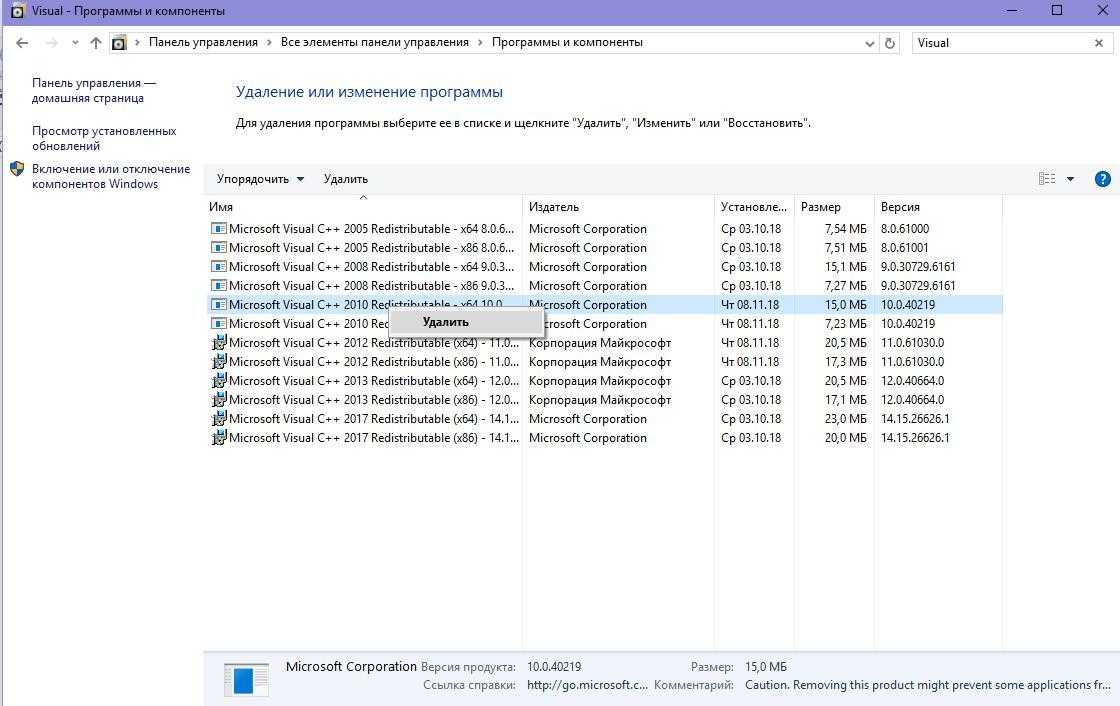Click the Back navigation arrow

[22, 43]
